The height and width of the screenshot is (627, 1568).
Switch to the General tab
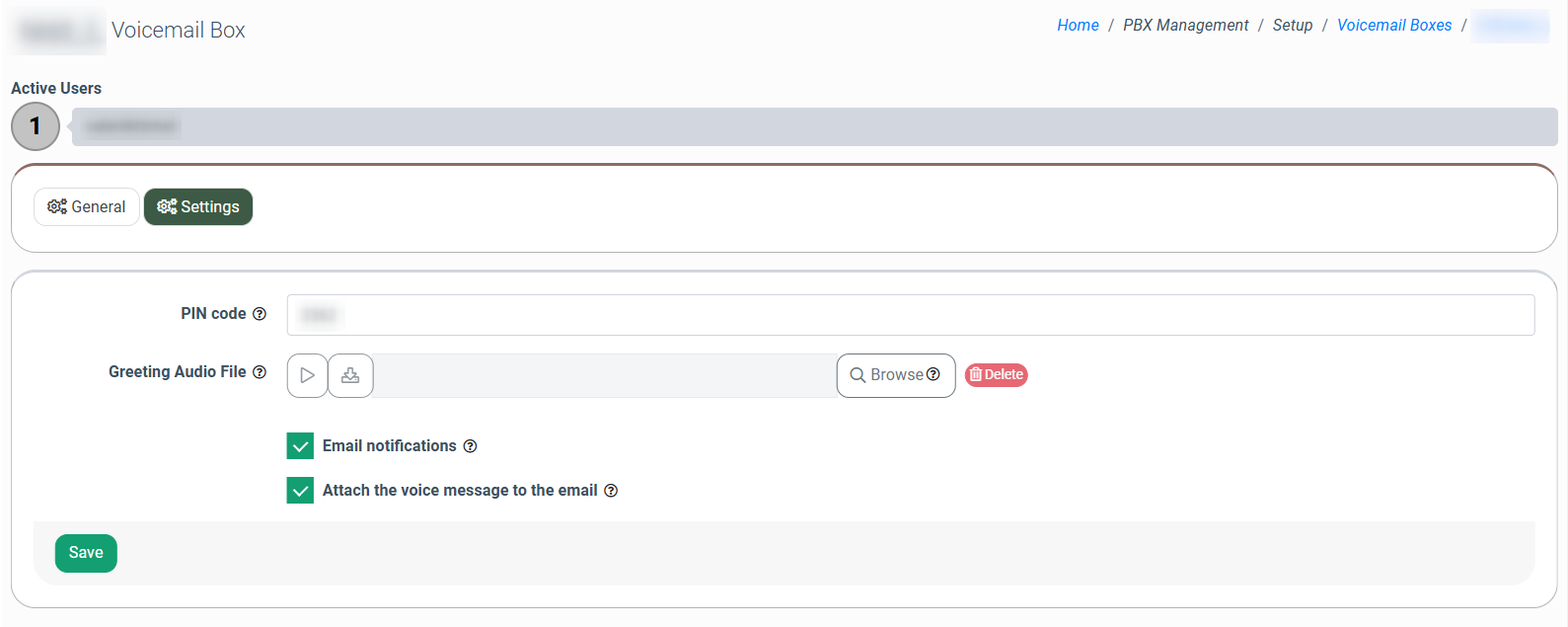pos(87,207)
